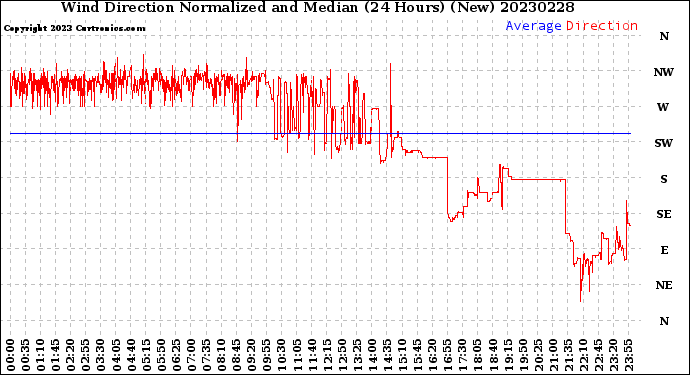Viewport: 690px width, 375px height.
Task: Click the '02:20' time label
Action: click(x=71, y=355)
